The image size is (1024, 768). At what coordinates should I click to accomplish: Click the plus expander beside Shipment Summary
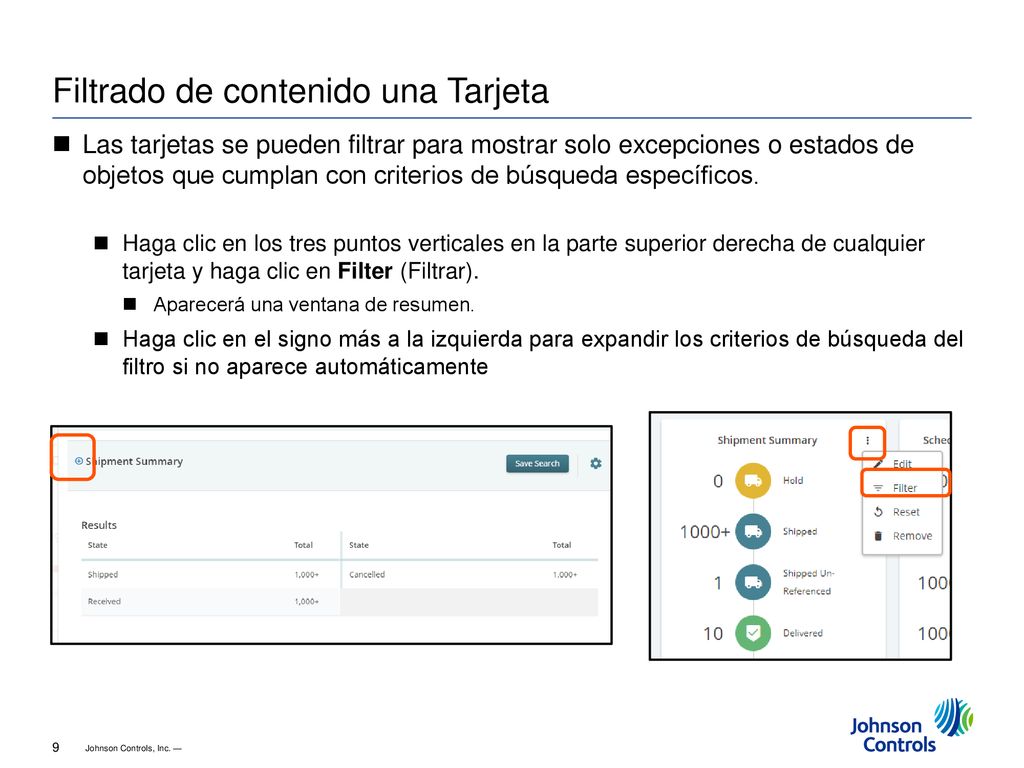78,461
